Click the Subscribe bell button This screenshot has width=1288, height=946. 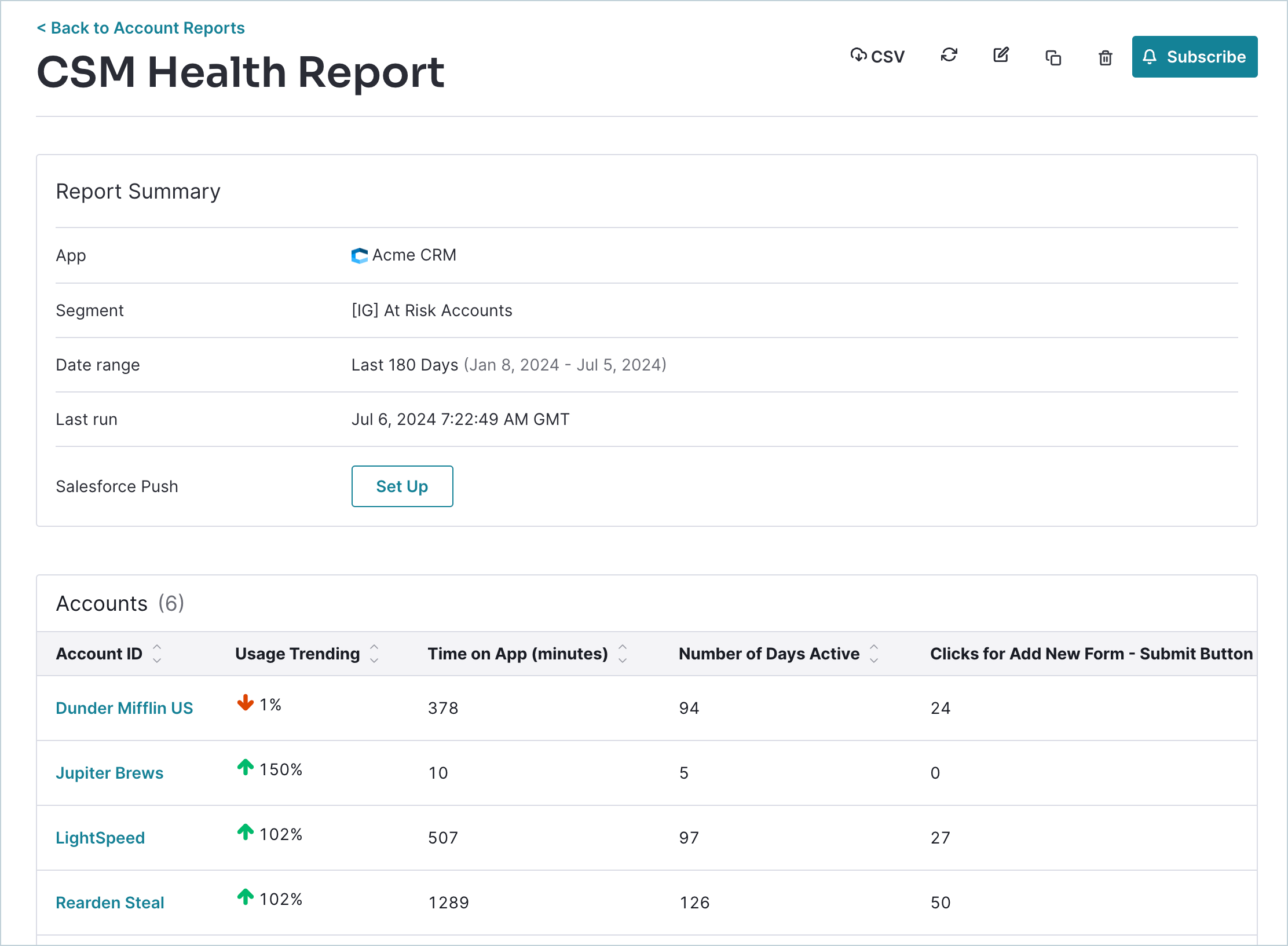click(1194, 57)
